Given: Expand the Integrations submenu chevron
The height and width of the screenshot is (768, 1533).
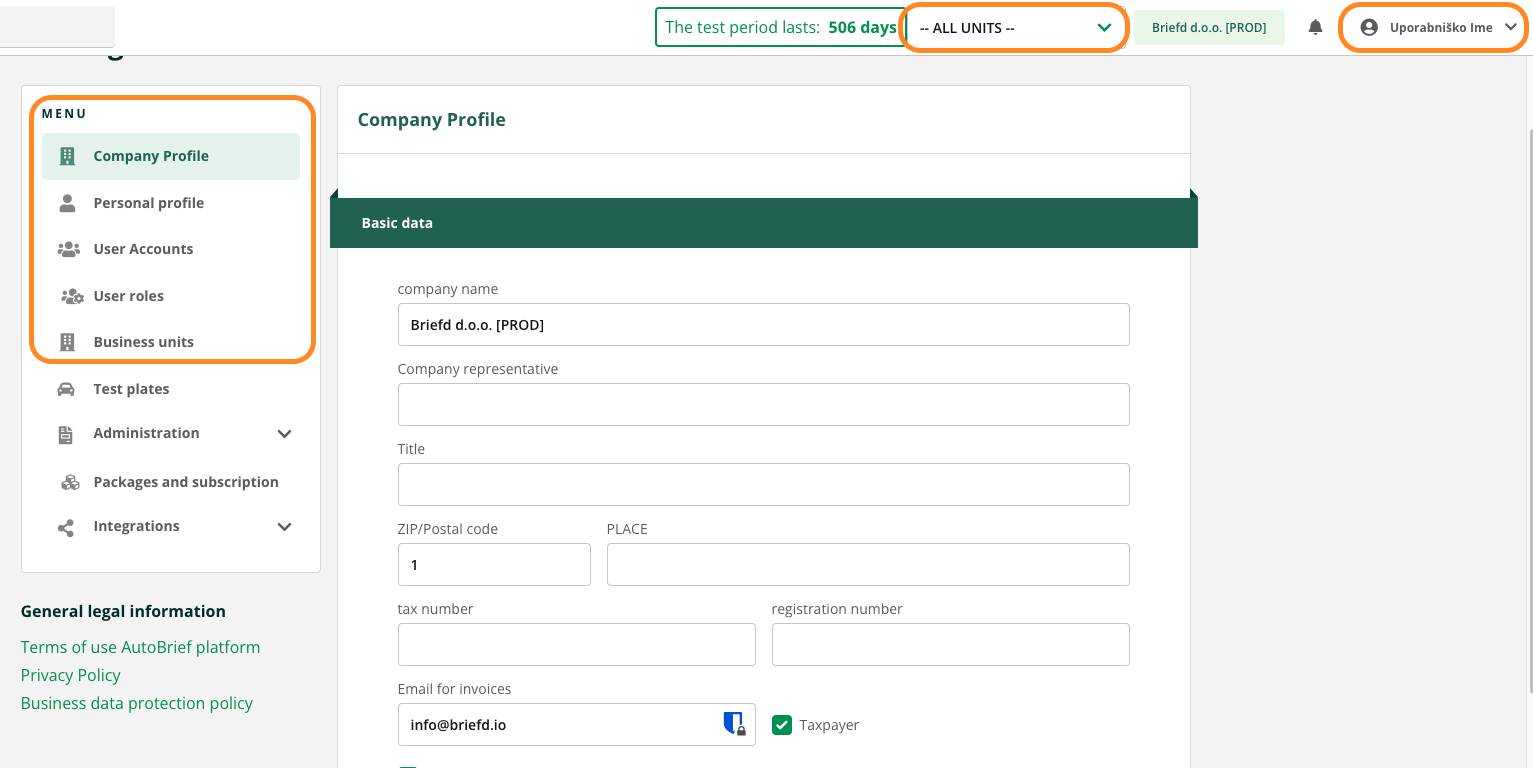Looking at the screenshot, I should click(x=284, y=527).
